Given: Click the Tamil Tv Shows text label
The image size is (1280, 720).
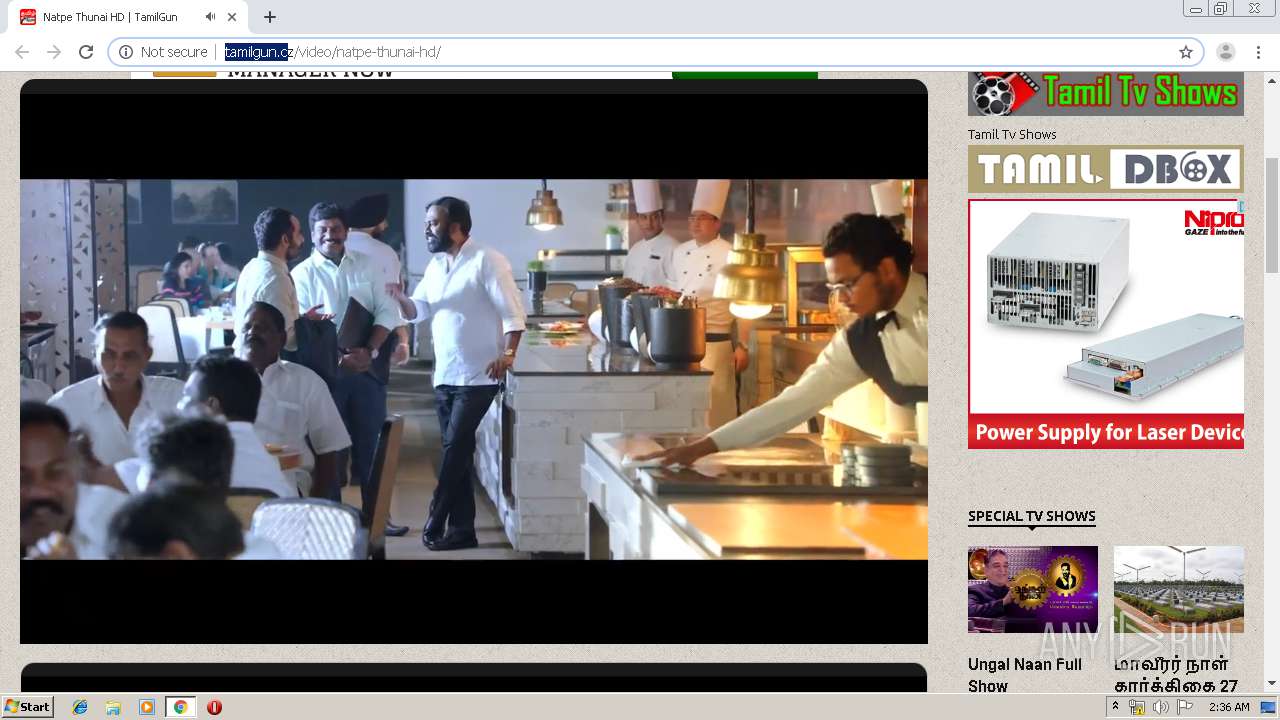Looking at the screenshot, I should point(1012,134).
